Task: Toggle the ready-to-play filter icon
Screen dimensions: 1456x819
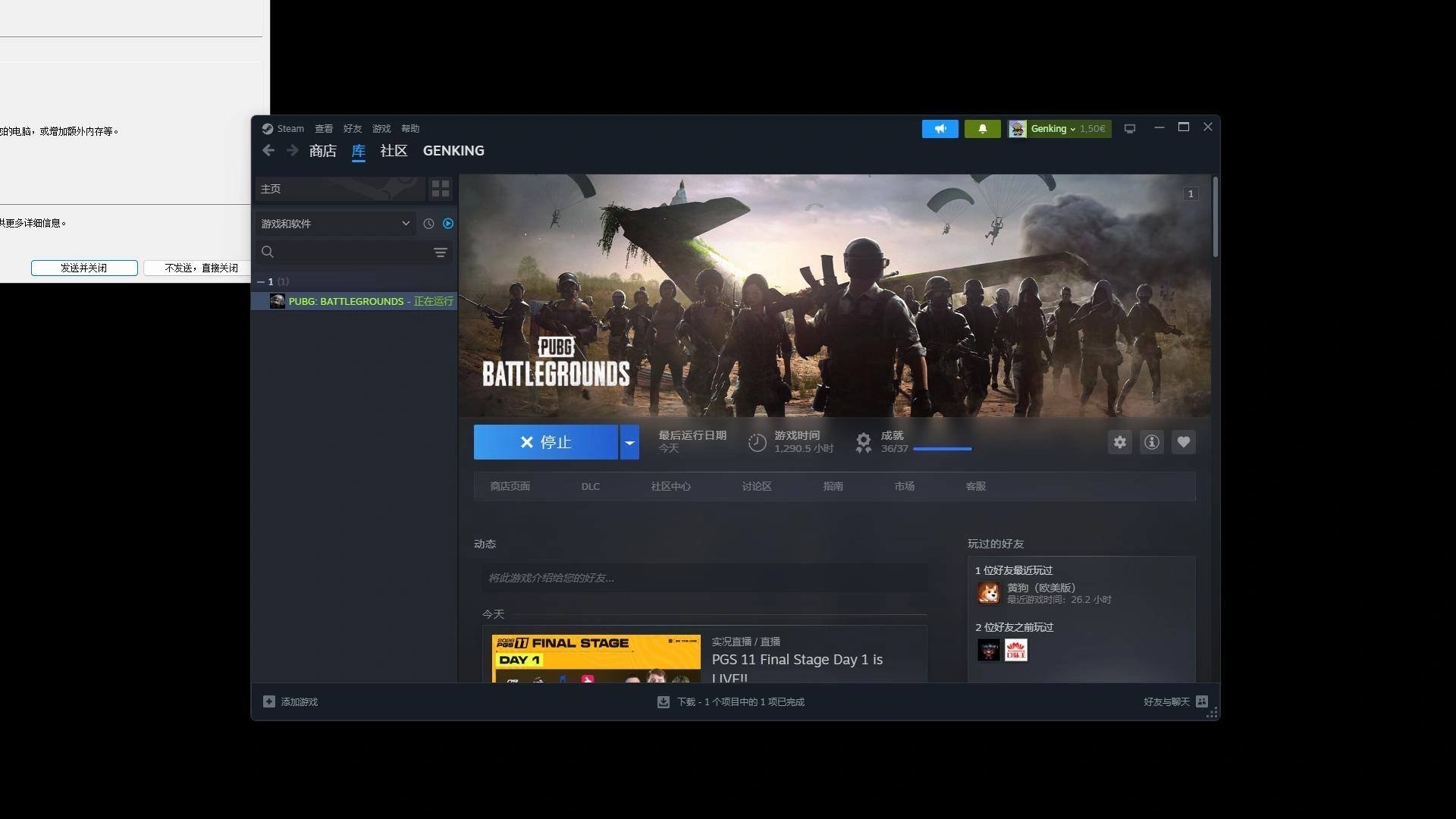Action: (448, 224)
